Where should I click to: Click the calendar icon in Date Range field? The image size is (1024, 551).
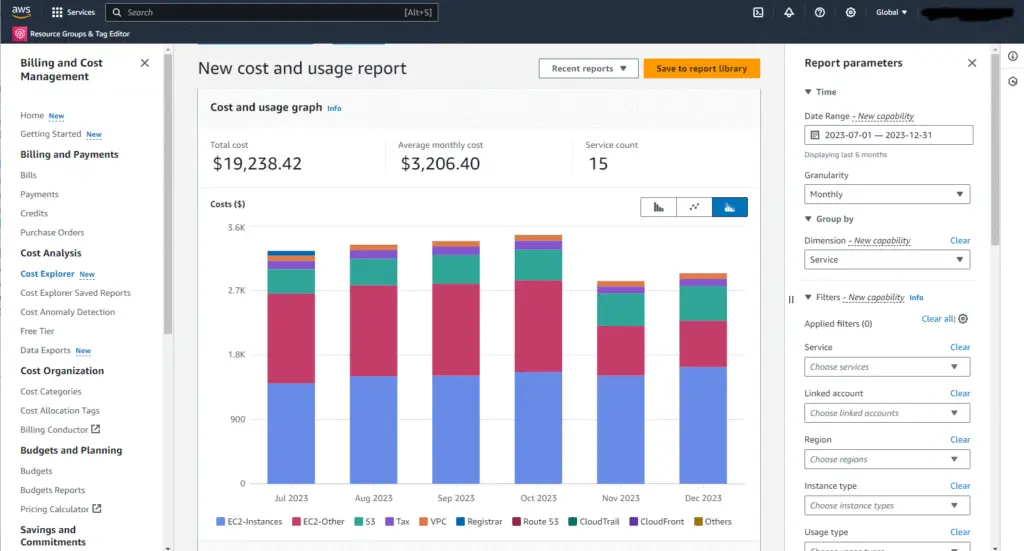click(x=814, y=135)
